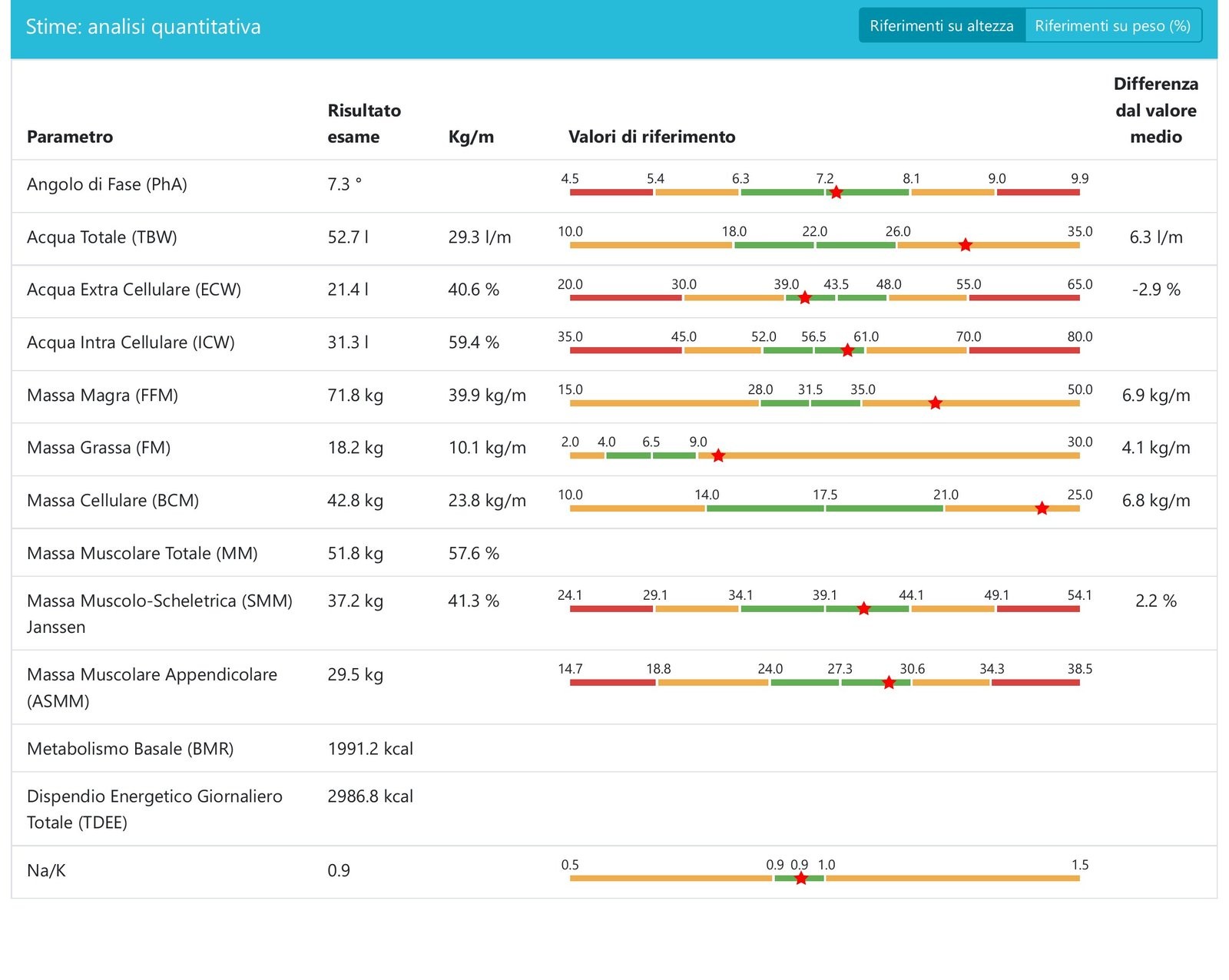Image resolution: width=1229 pixels, height=980 pixels.
Task: Select the Metabolismo Basale (BMR) row
Action: click(x=614, y=748)
